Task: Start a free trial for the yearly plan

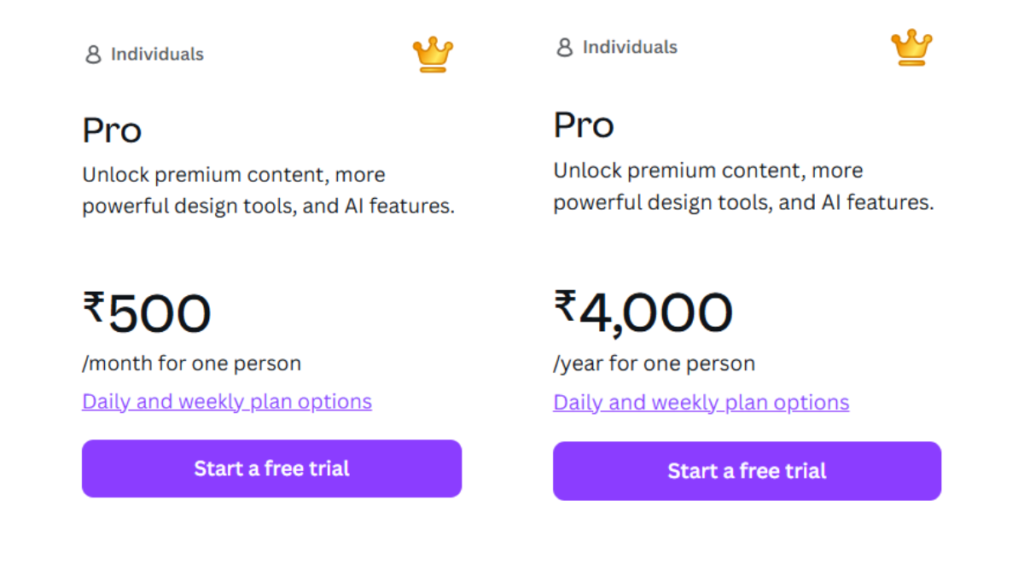Action: click(x=746, y=471)
